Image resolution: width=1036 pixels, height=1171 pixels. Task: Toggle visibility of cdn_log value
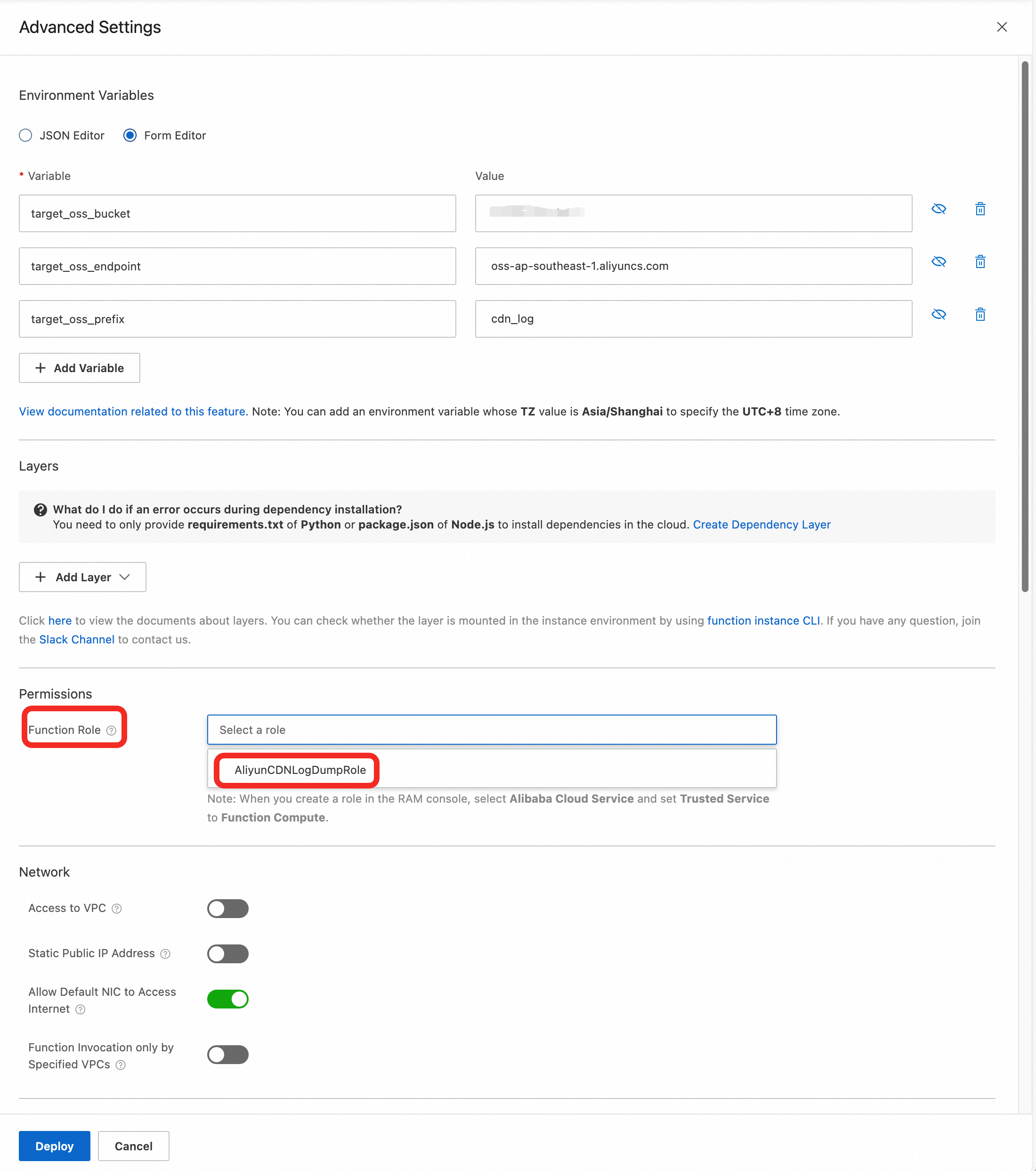click(x=939, y=315)
